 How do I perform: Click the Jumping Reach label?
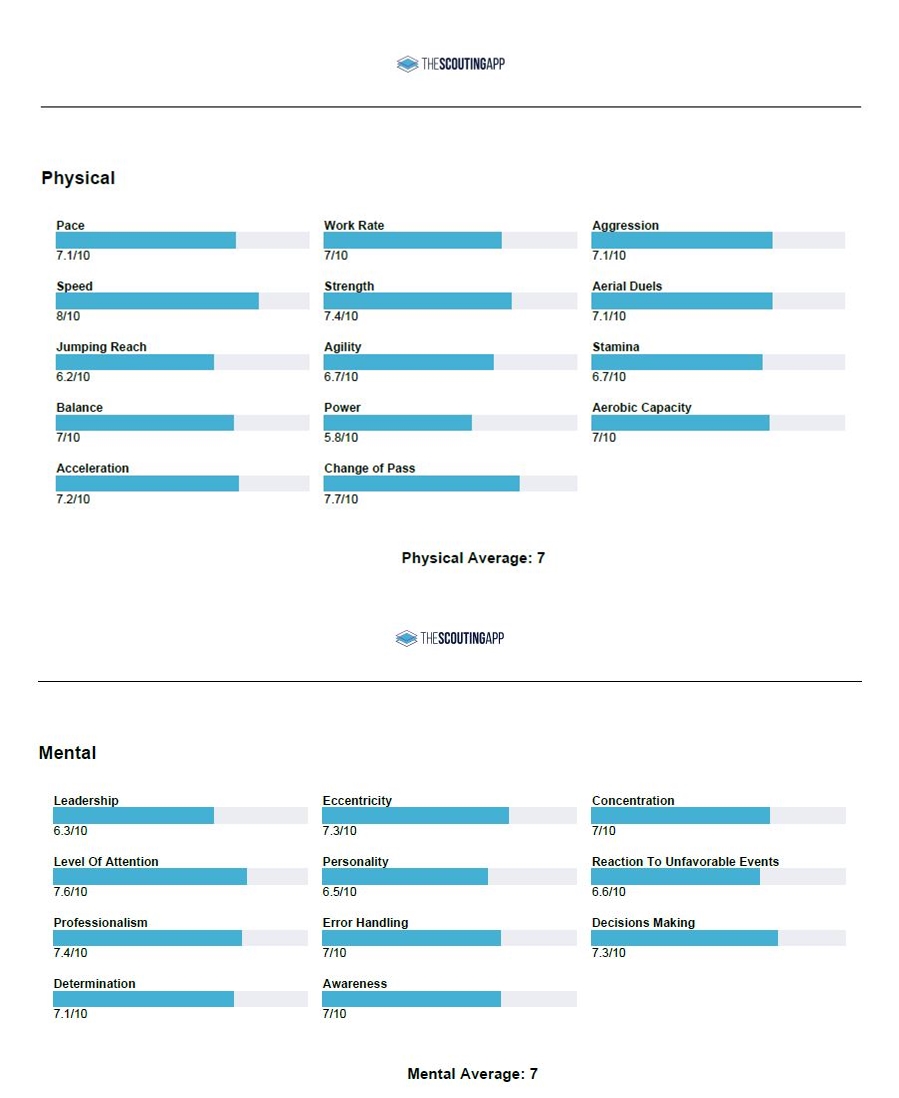tap(101, 347)
